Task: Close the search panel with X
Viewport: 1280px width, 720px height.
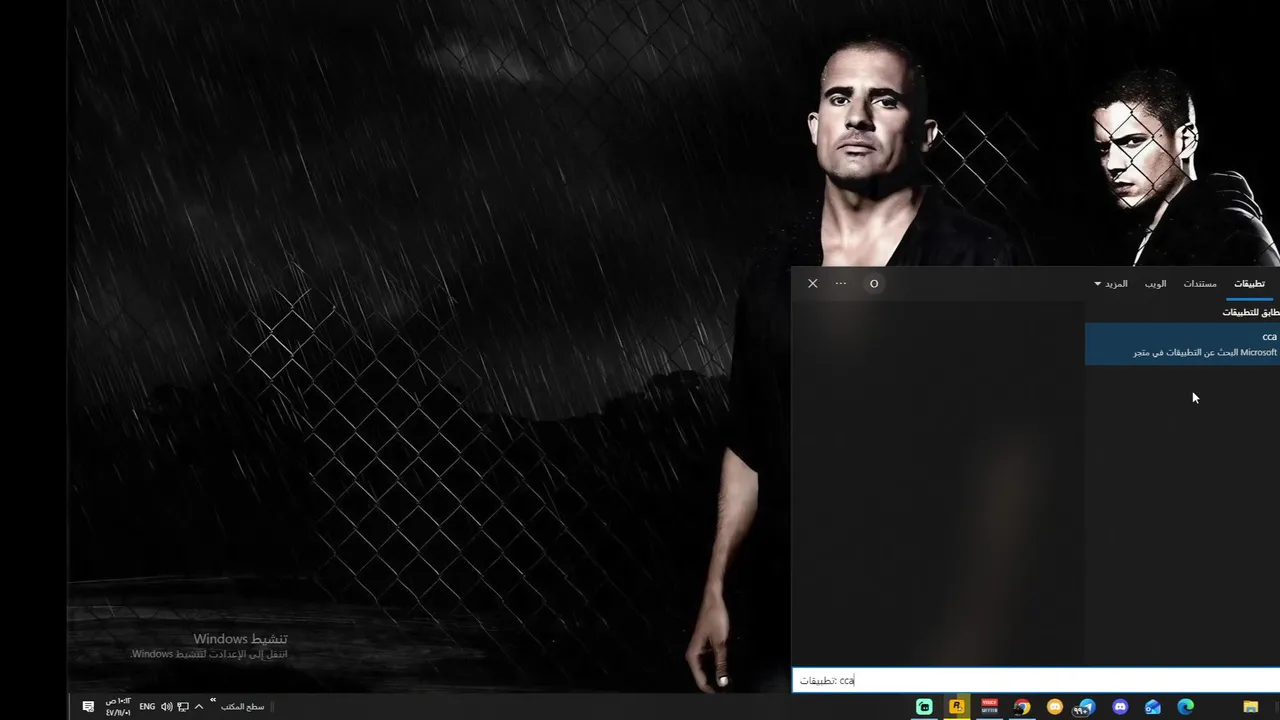Action: coord(813,284)
